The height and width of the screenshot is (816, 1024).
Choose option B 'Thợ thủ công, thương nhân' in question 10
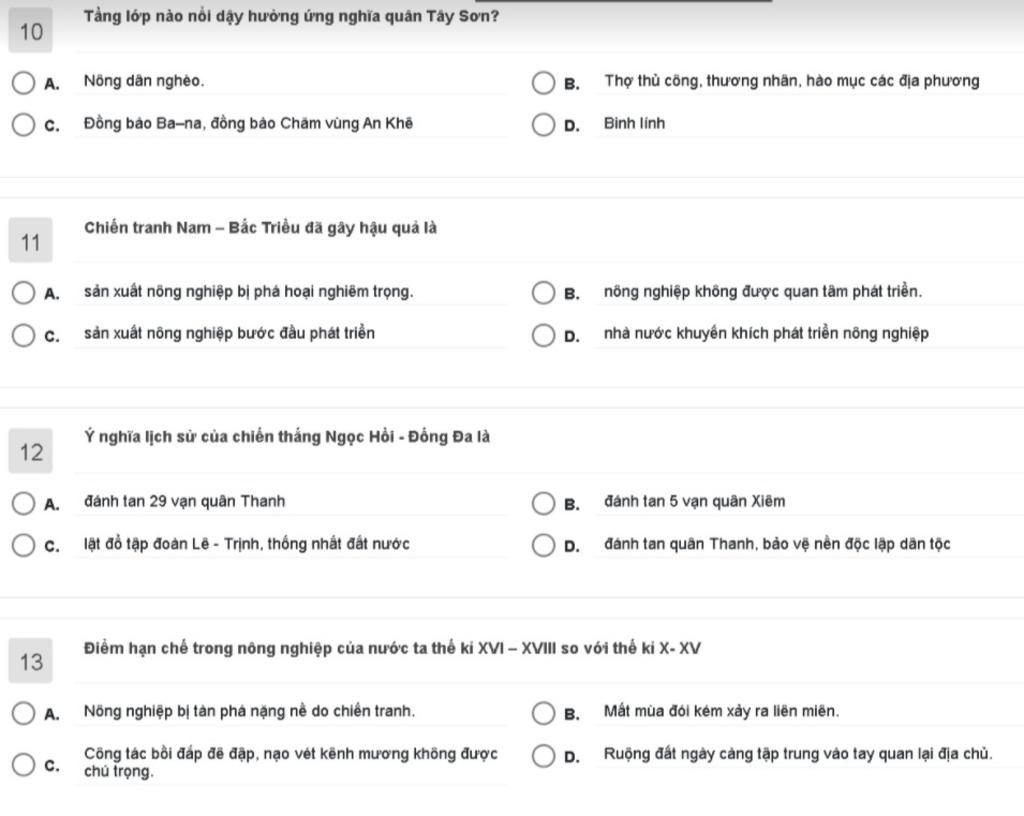[543, 83]
